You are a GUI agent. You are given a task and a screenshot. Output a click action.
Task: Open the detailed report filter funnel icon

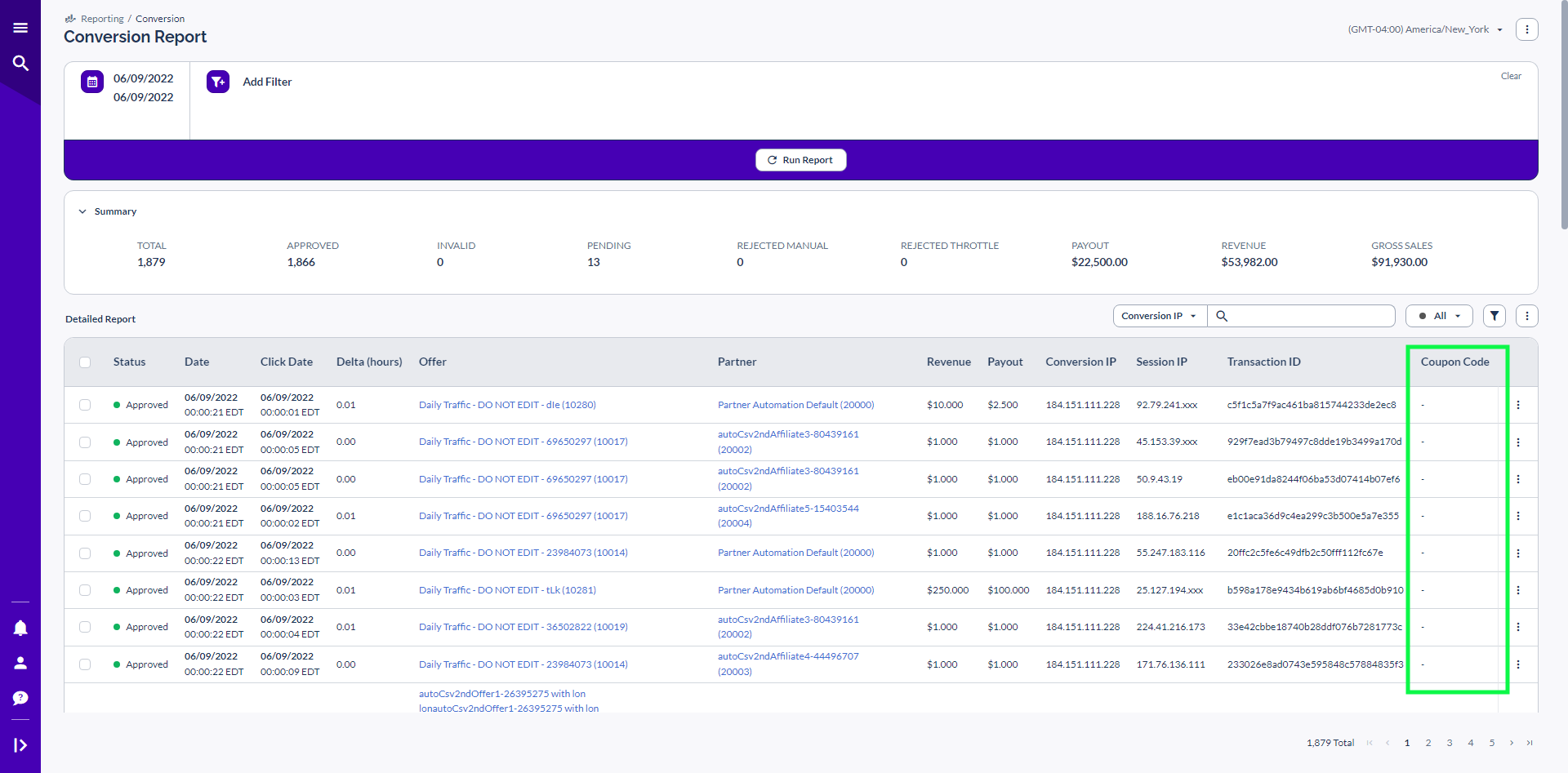click(1494, 316)
